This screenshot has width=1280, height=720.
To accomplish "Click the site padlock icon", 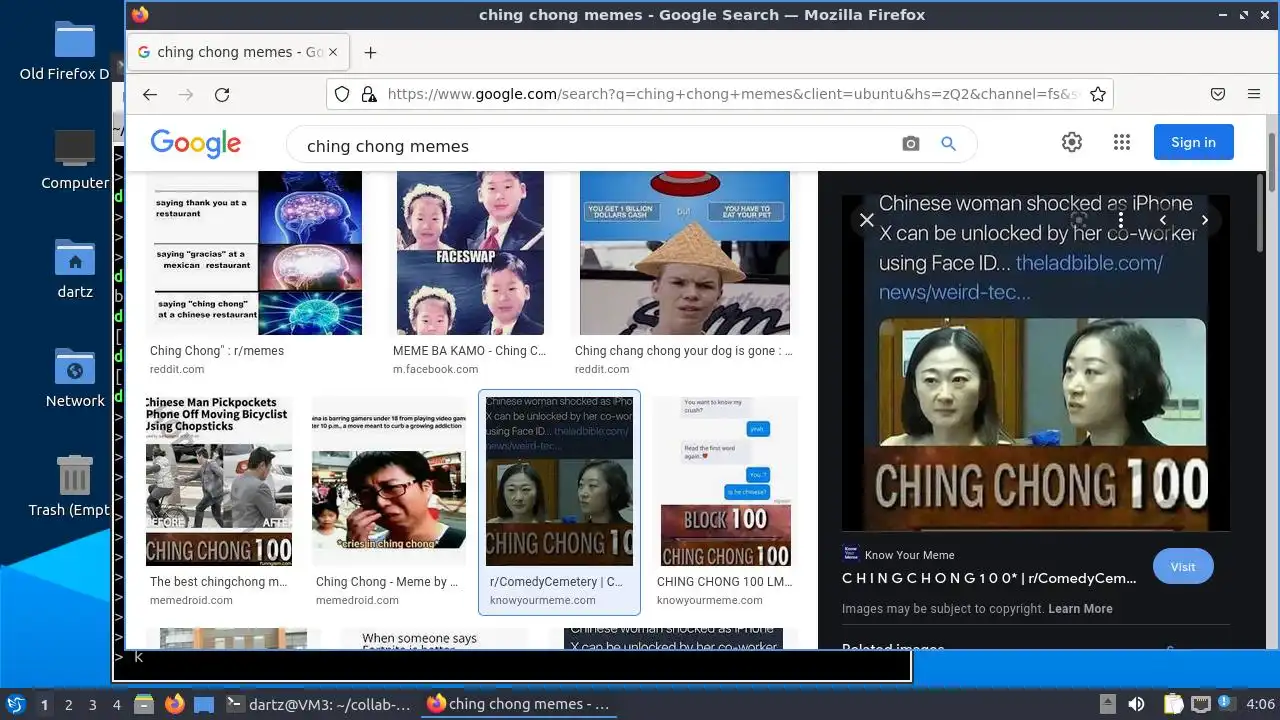I will point(368,94).
